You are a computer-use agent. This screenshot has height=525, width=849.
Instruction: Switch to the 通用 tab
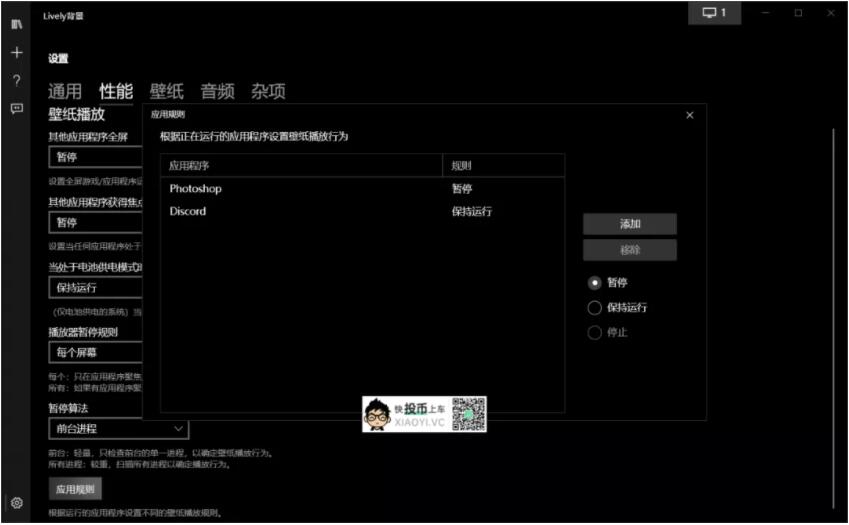[65, 91]
